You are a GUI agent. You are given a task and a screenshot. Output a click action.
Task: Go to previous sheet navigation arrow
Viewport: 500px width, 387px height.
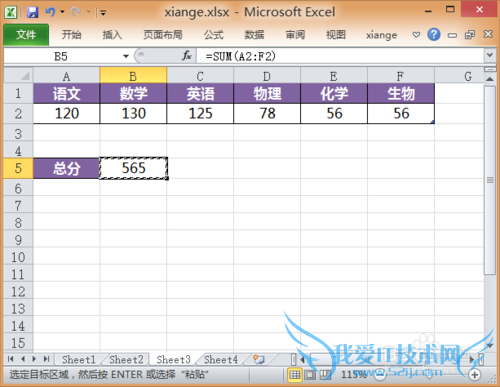pyautogui.click(x=23, y=359)
